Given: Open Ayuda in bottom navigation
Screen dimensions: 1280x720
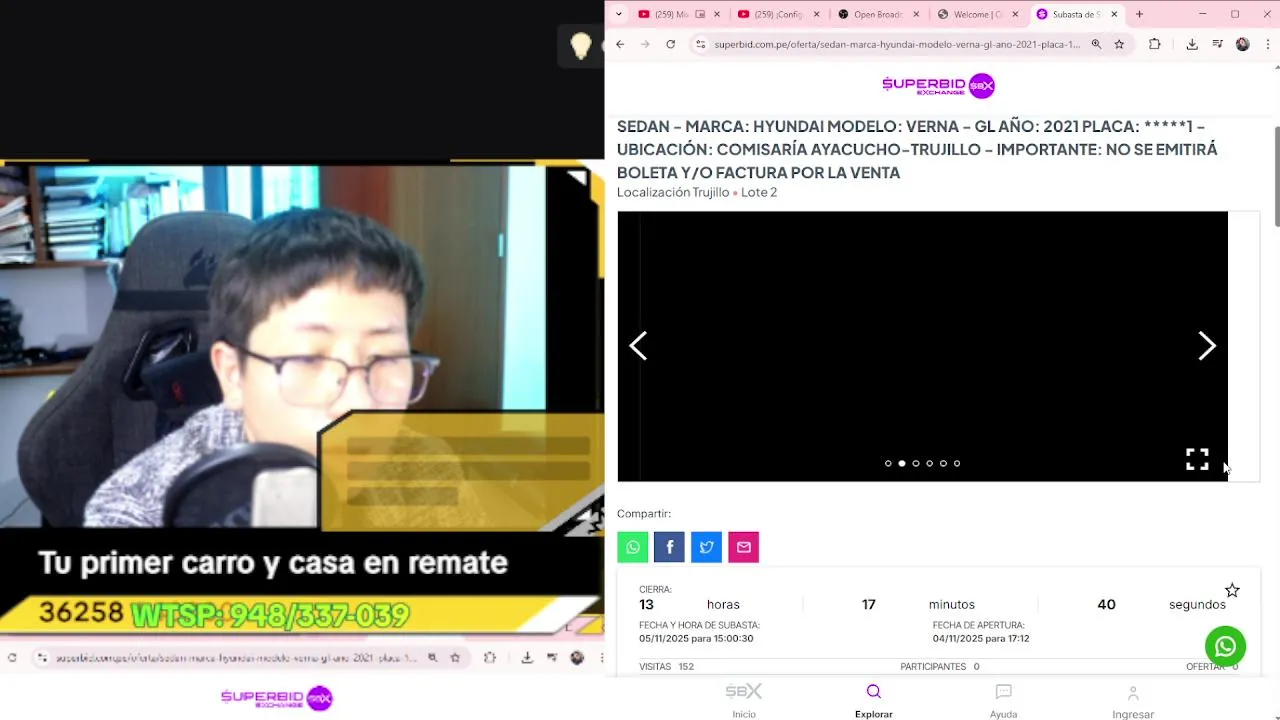Looking at the screenshot, I should point(1003,701).
